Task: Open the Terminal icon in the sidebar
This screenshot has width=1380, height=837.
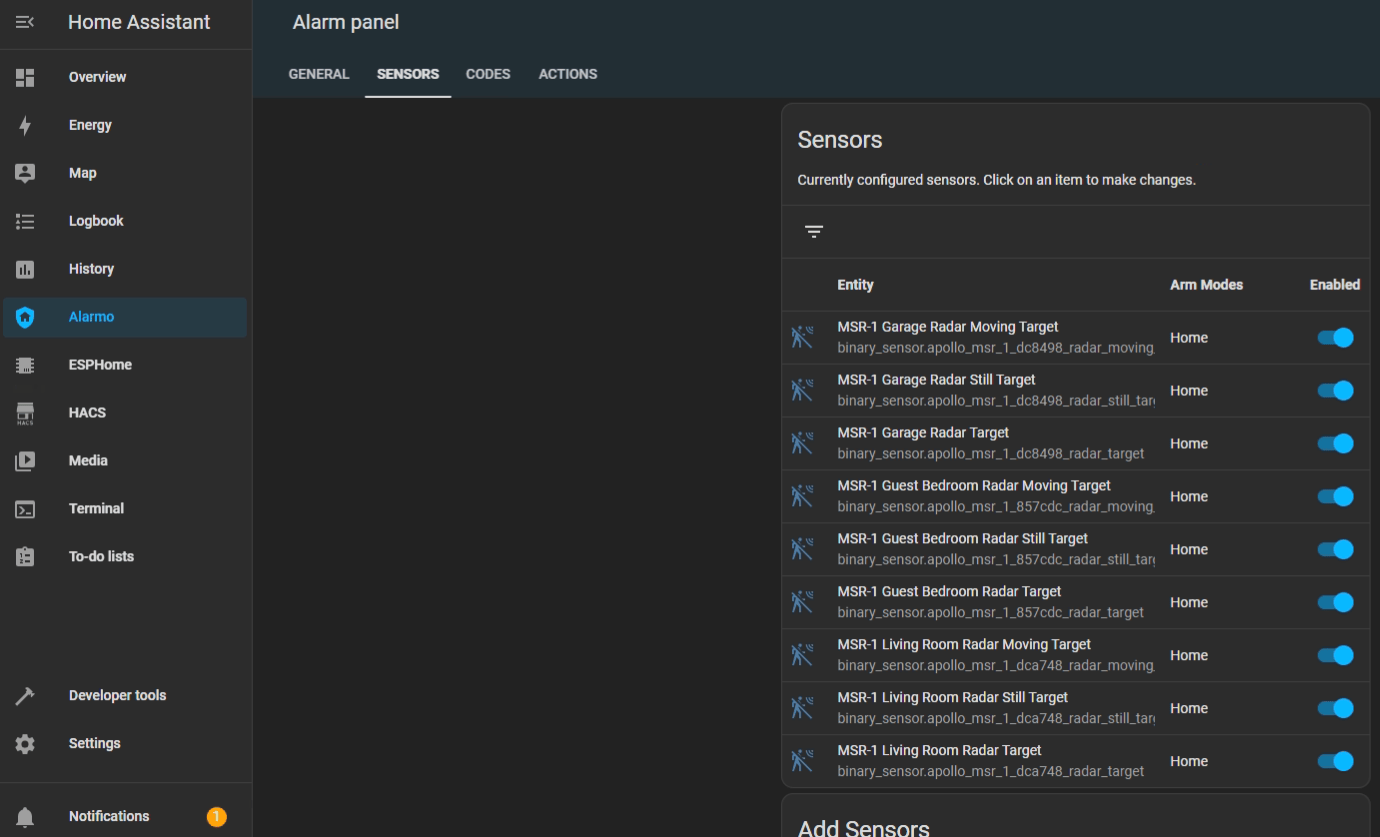Action: pyautogui.click(x=25, y=509)
